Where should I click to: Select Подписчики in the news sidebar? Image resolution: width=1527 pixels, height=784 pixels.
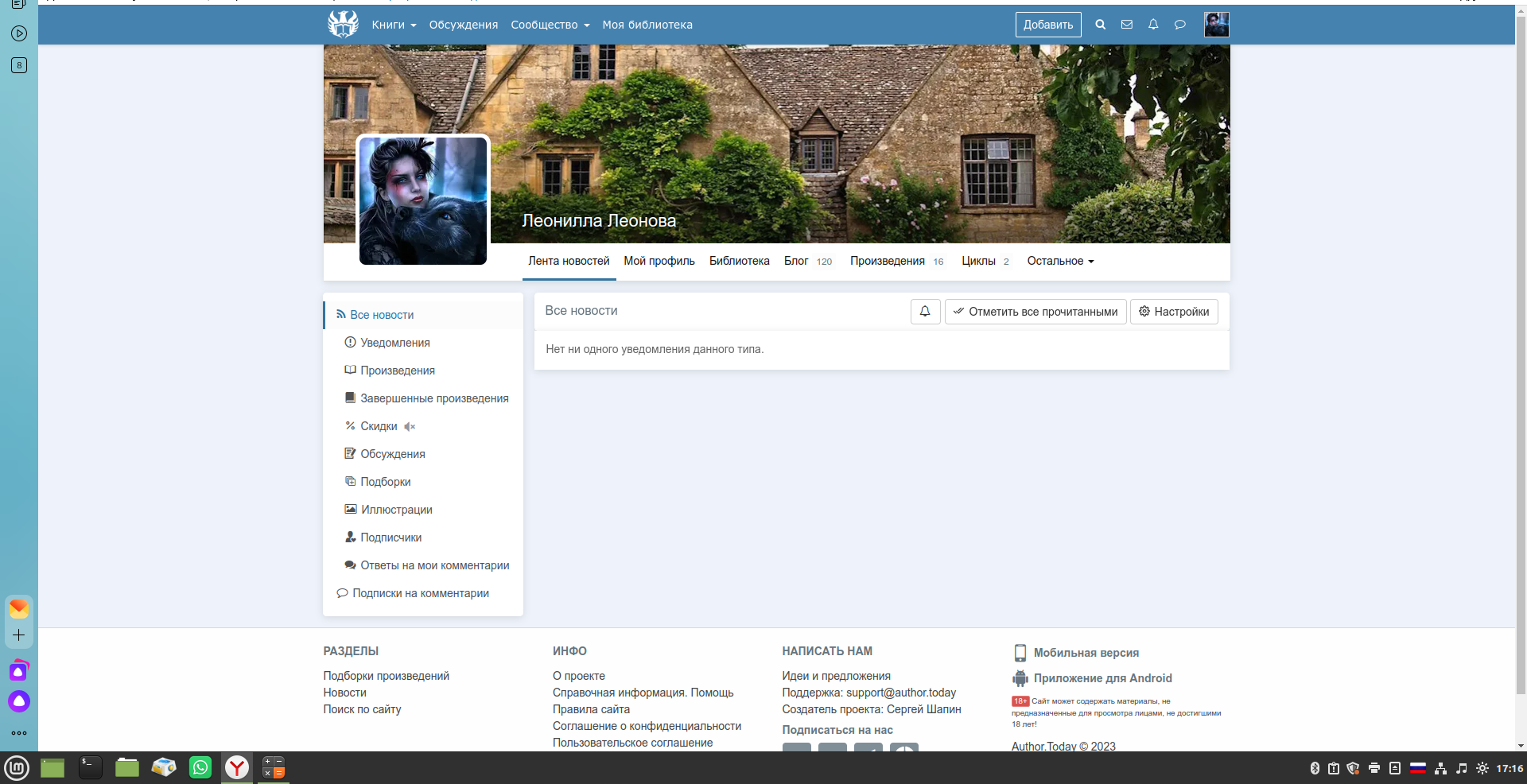tap(390, 538)
